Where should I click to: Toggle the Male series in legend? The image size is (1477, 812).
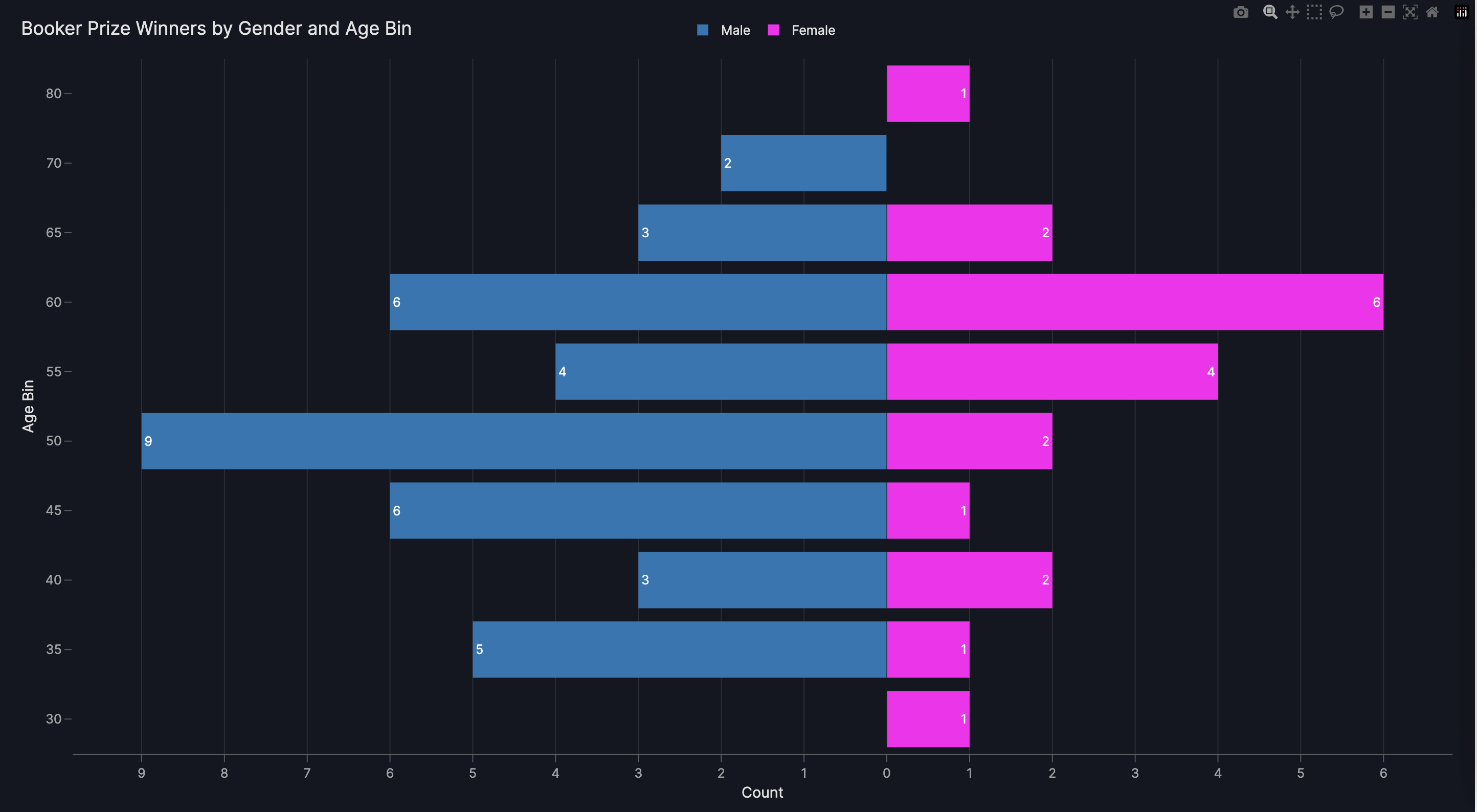[x=735, y=30]
